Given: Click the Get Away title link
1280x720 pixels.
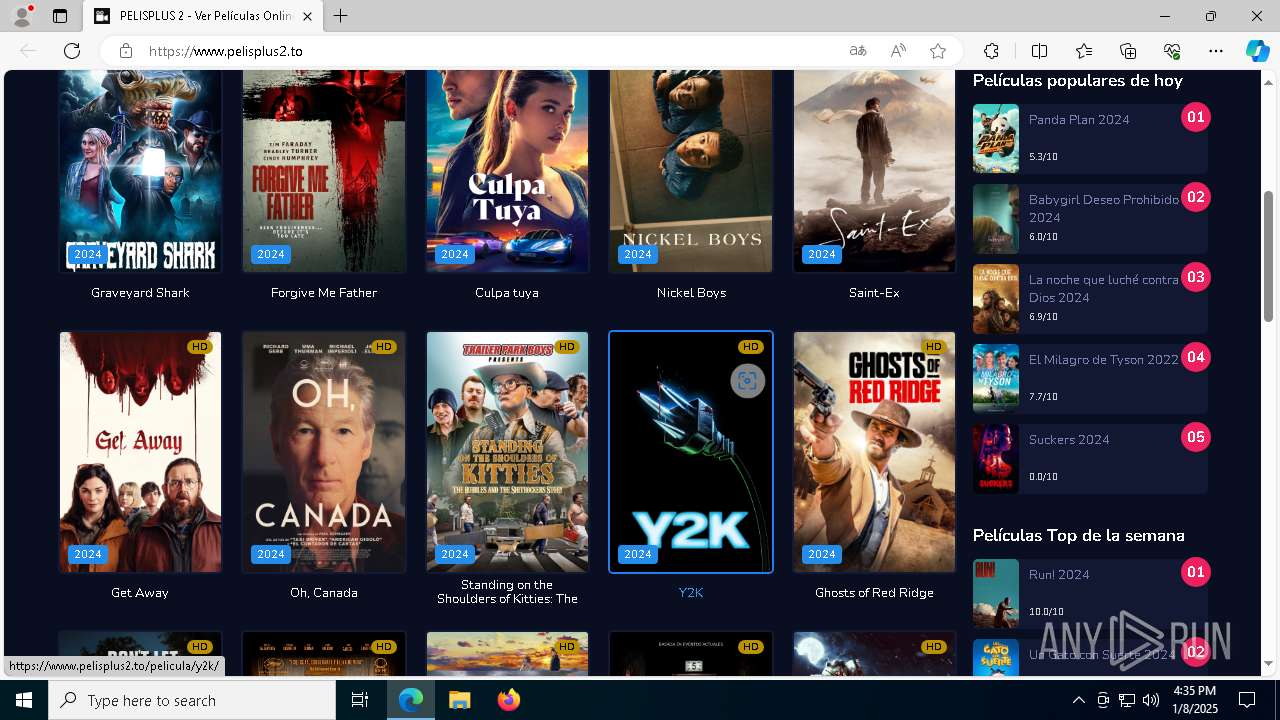Looking at the screenshot, I should tap(140, 592).
